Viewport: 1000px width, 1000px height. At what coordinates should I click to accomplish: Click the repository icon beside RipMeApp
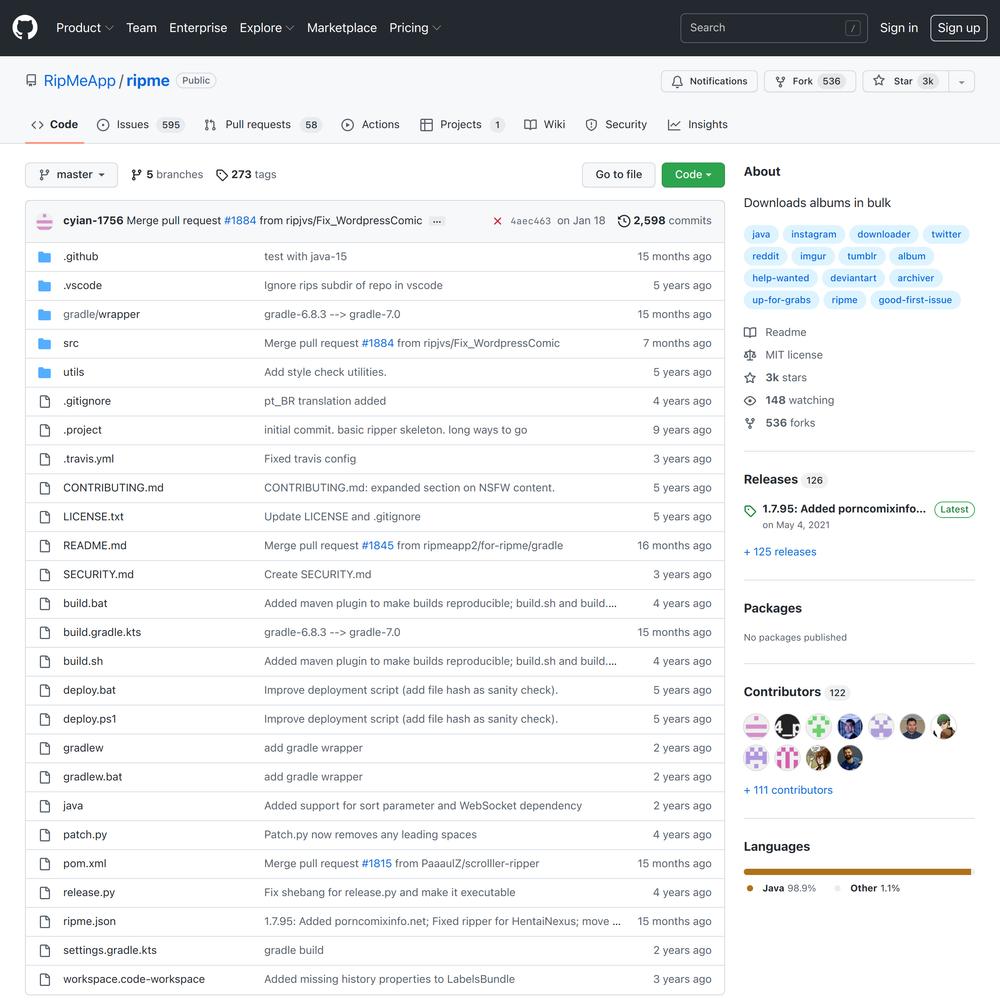[x=31, y=80]
